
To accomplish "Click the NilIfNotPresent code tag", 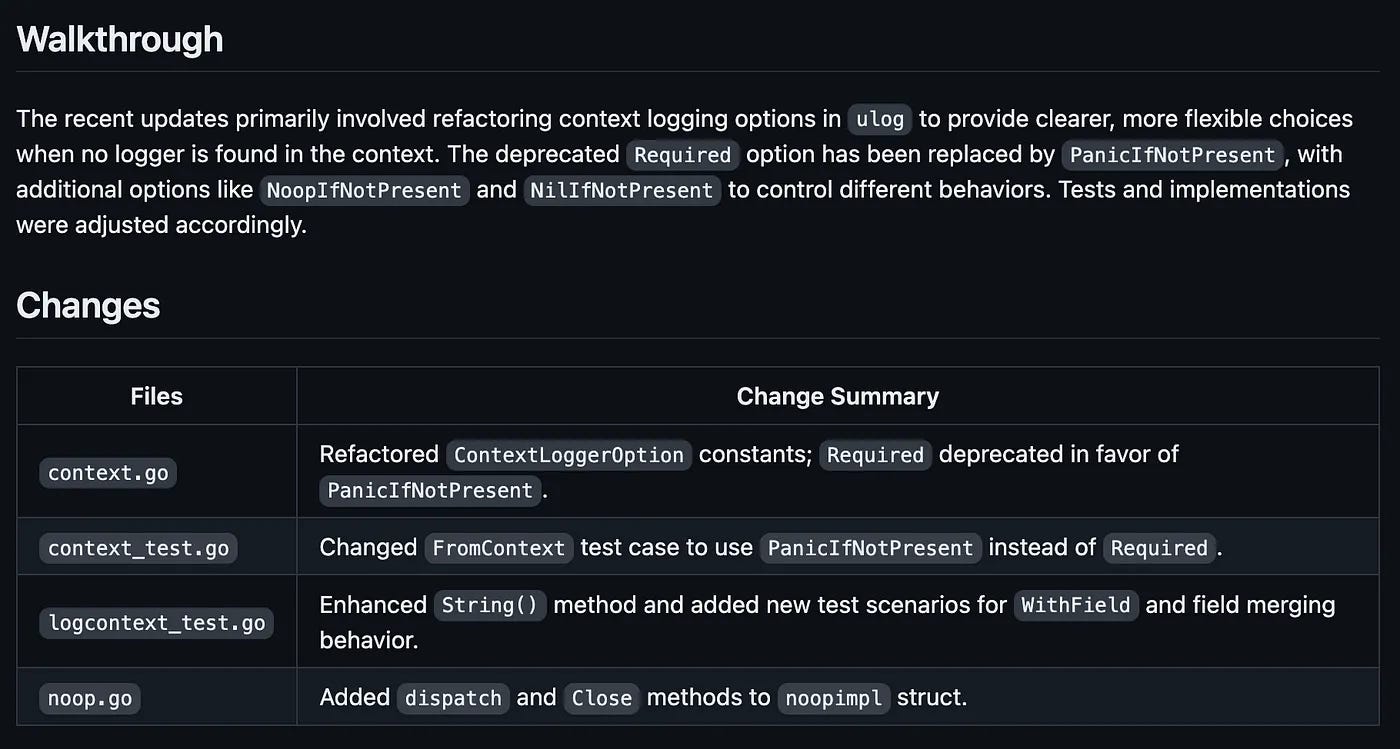I will (x=622, y=190).
